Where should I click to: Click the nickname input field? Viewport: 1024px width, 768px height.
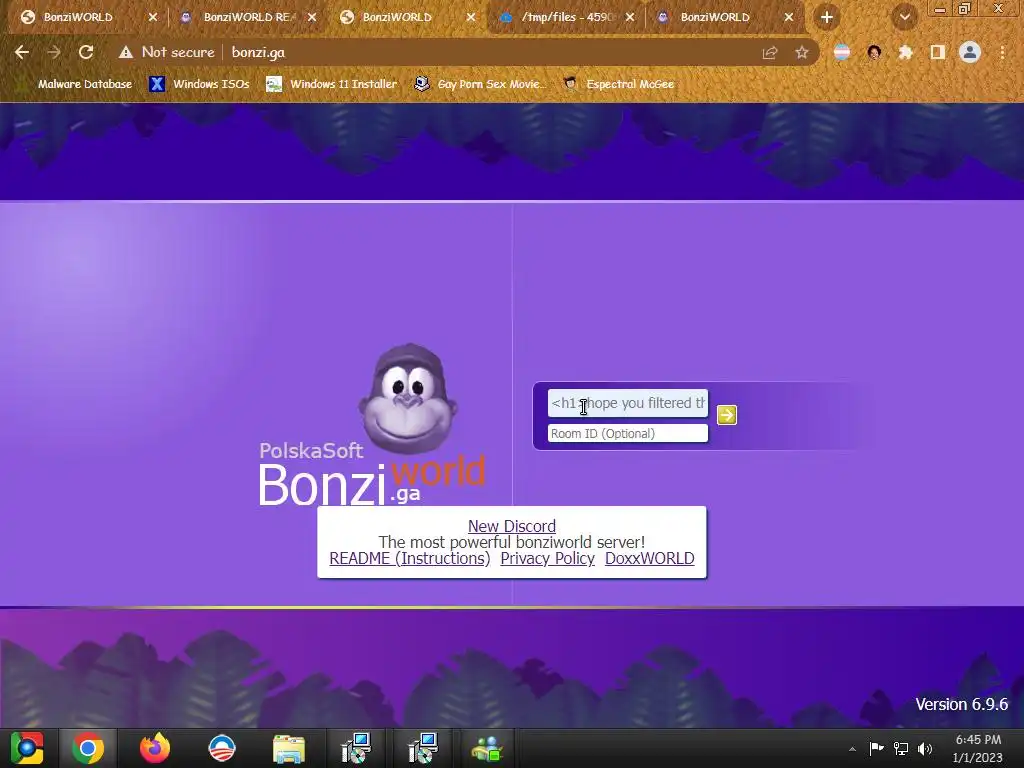click(x=627, y=403)
